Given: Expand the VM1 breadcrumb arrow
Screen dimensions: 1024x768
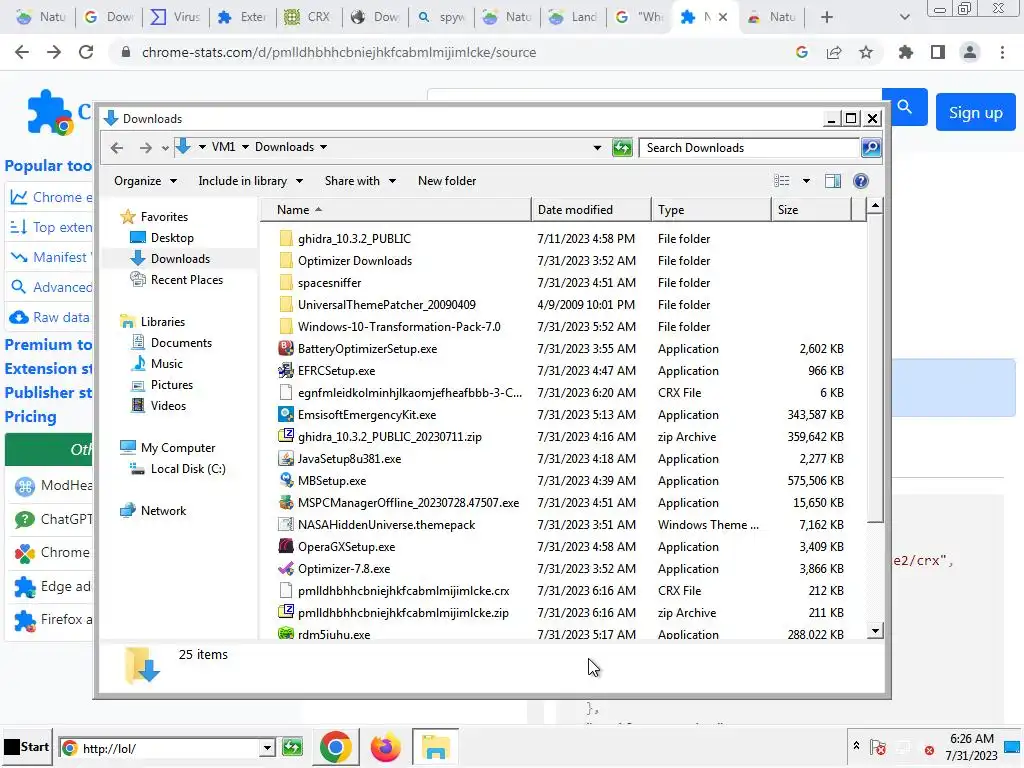Looking at the screenshot, I should click(246, 147).
